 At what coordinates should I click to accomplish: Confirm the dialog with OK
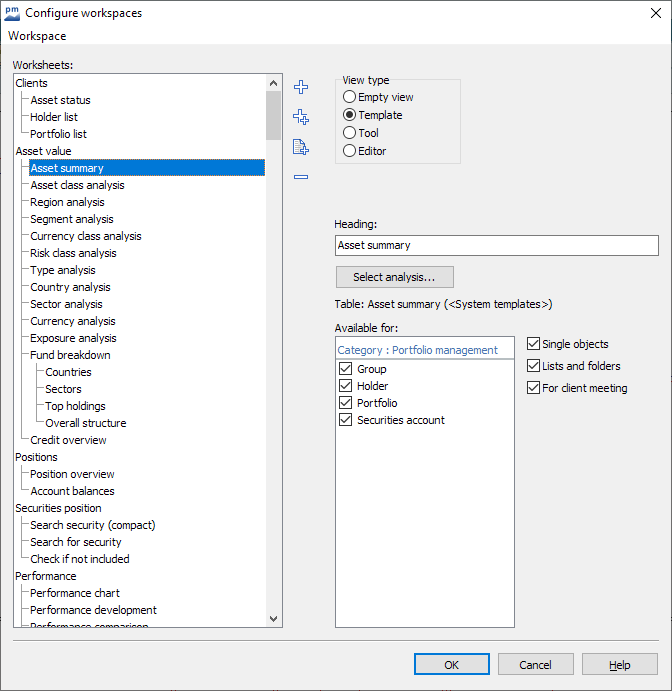452,665
